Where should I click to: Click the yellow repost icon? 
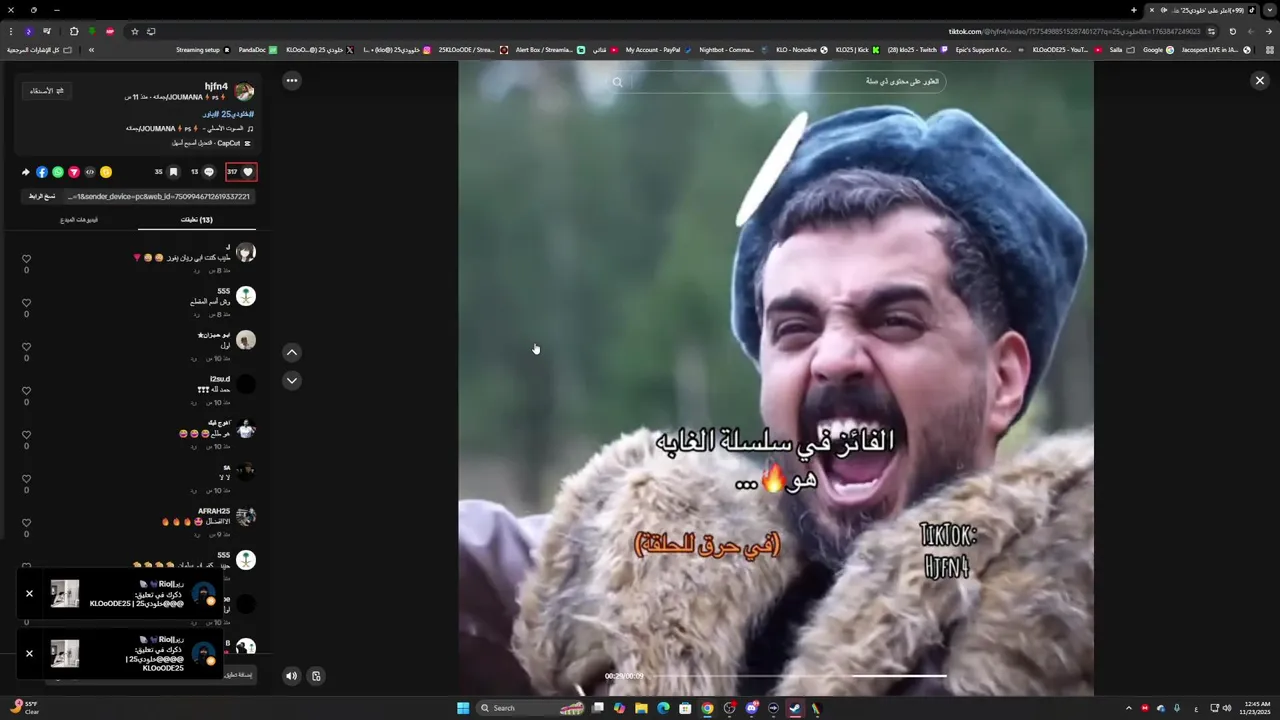pos(106,172)
